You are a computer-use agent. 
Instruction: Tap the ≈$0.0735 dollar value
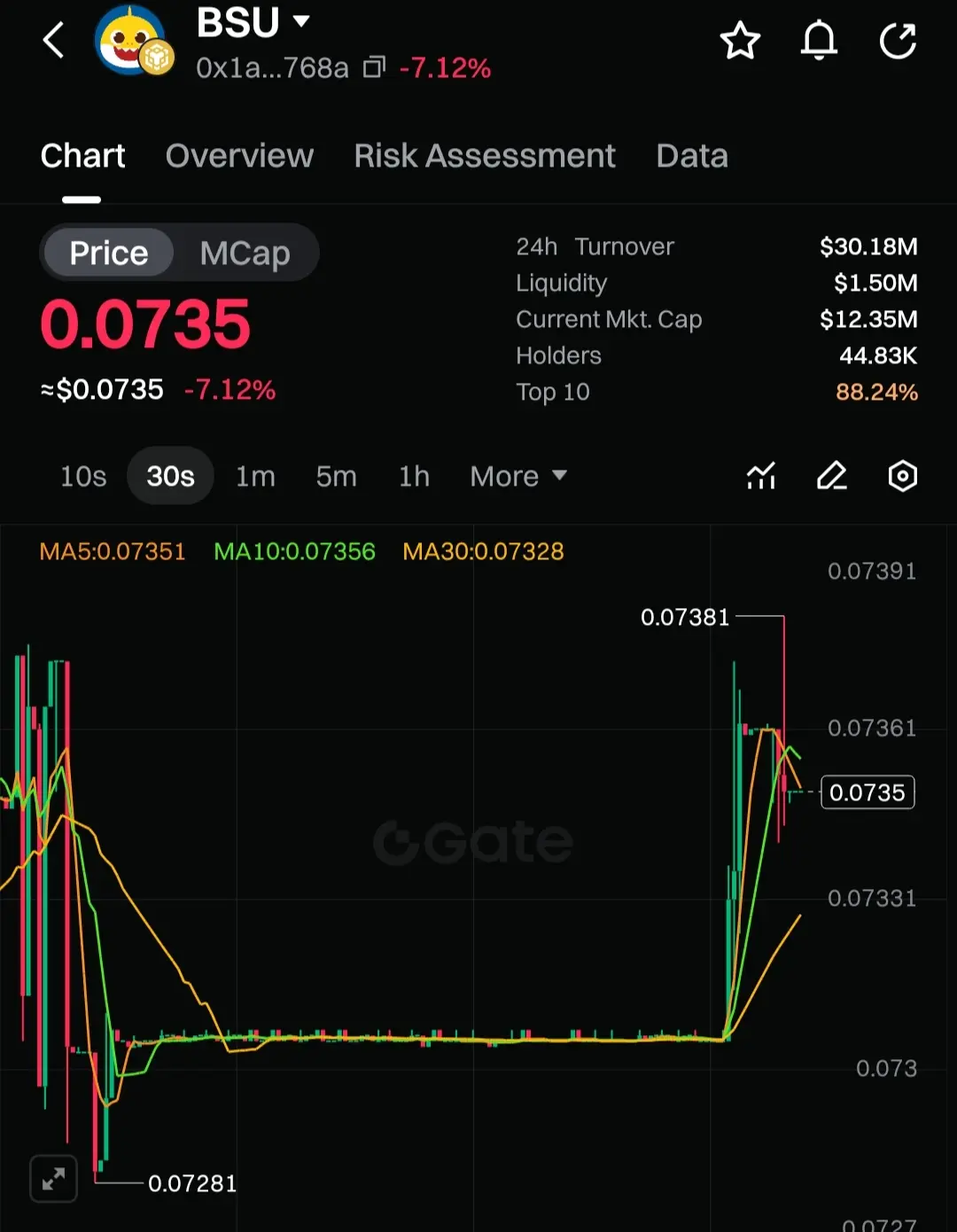[x=102, y=389]
